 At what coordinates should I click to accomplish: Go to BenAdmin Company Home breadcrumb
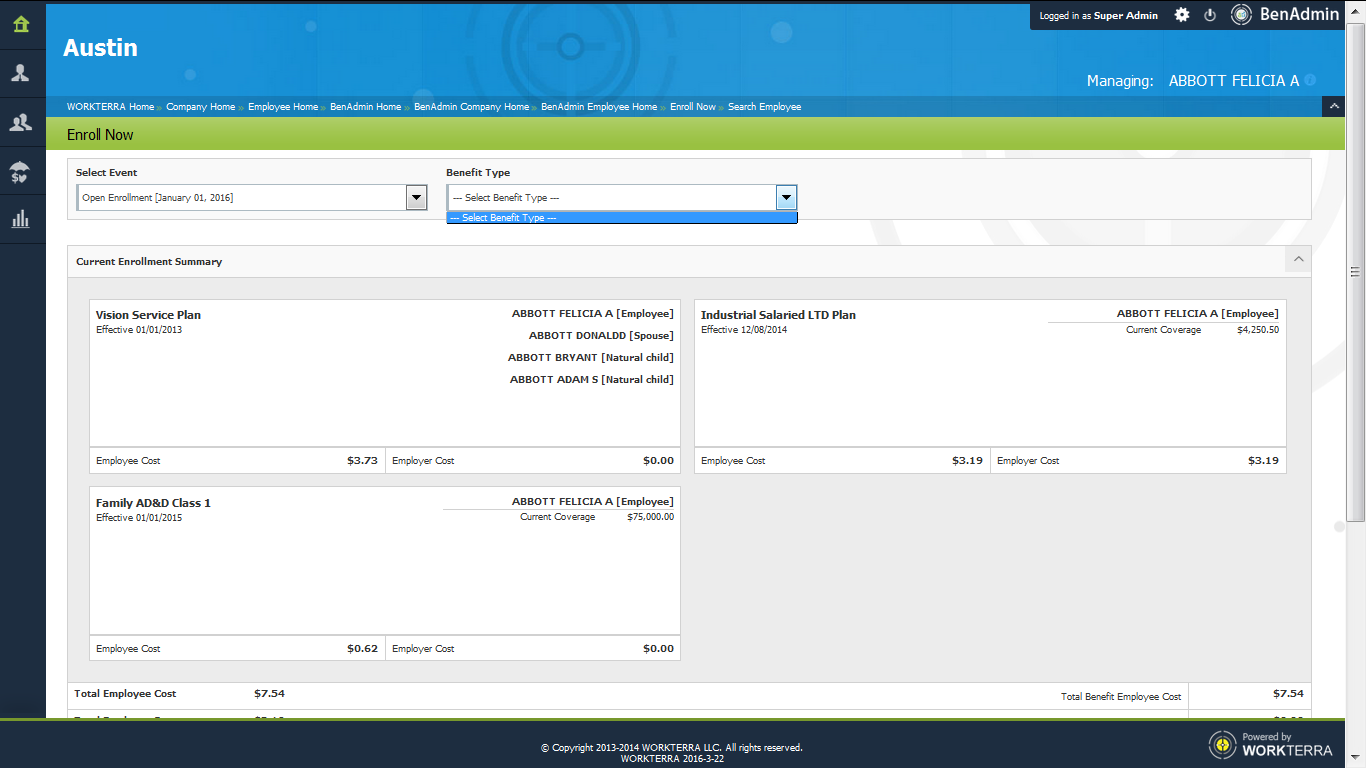coord(472,107)
